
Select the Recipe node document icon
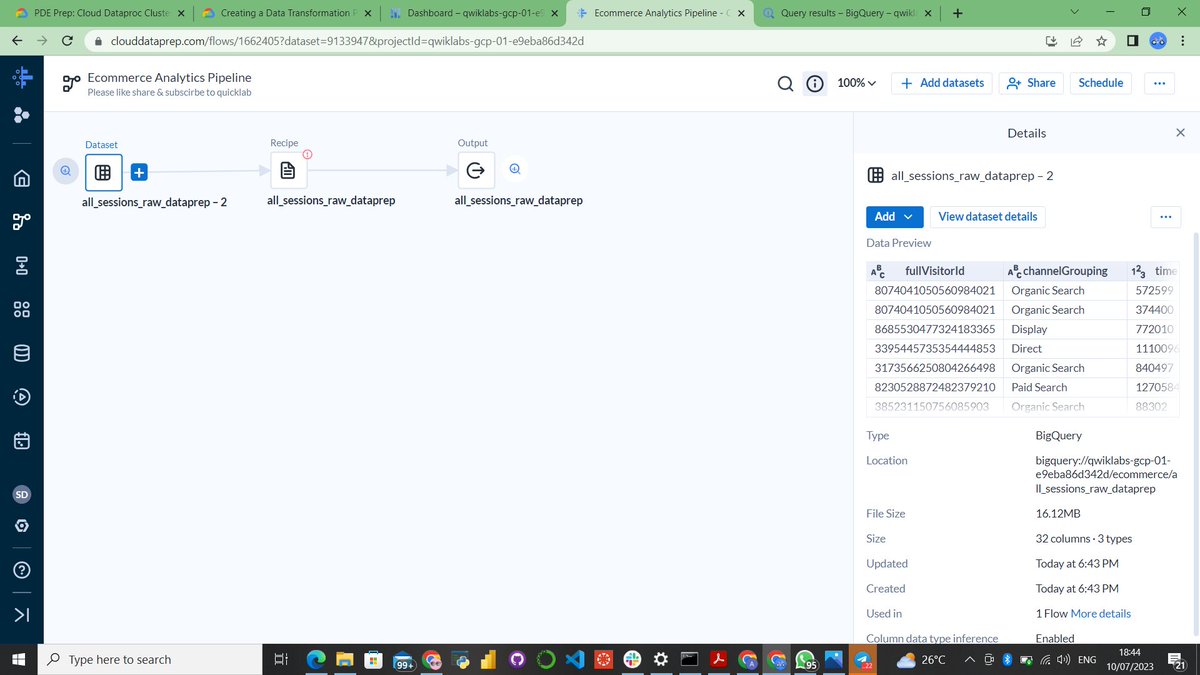click(x=288, y=171)
